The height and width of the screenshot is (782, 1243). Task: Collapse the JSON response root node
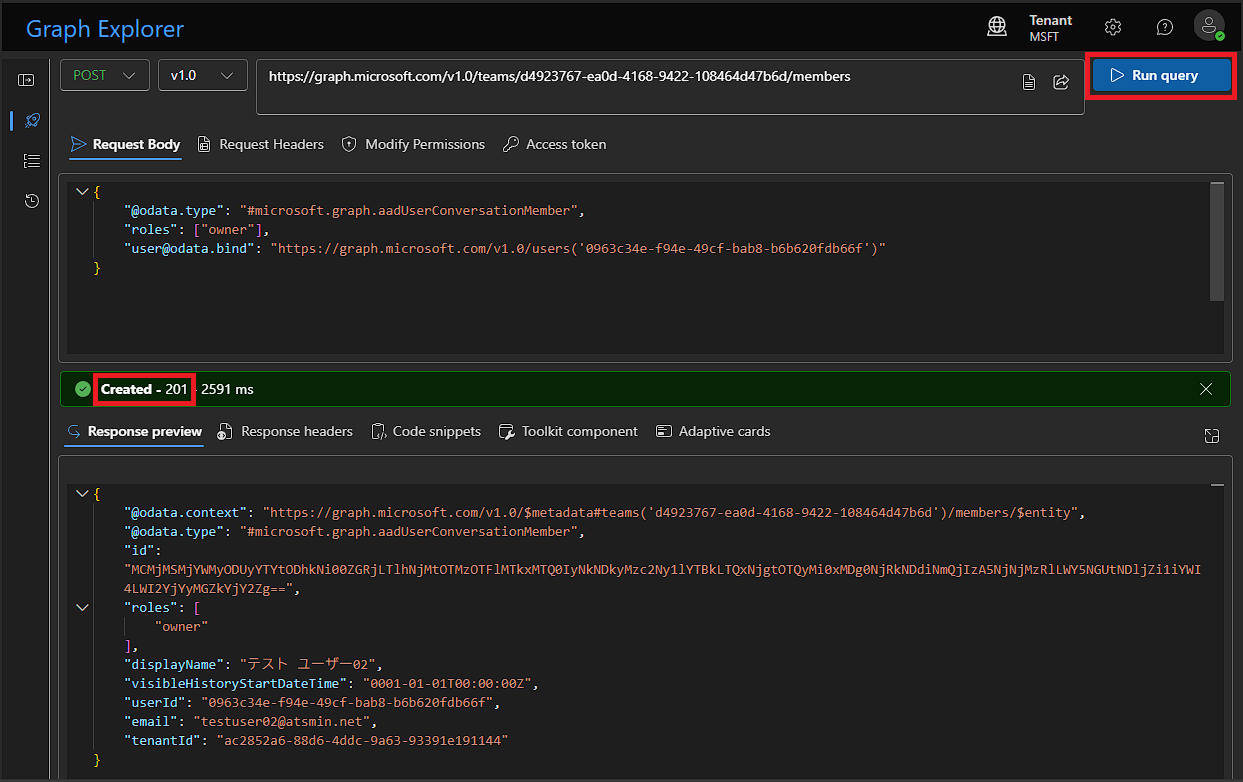tap(82, 492)
